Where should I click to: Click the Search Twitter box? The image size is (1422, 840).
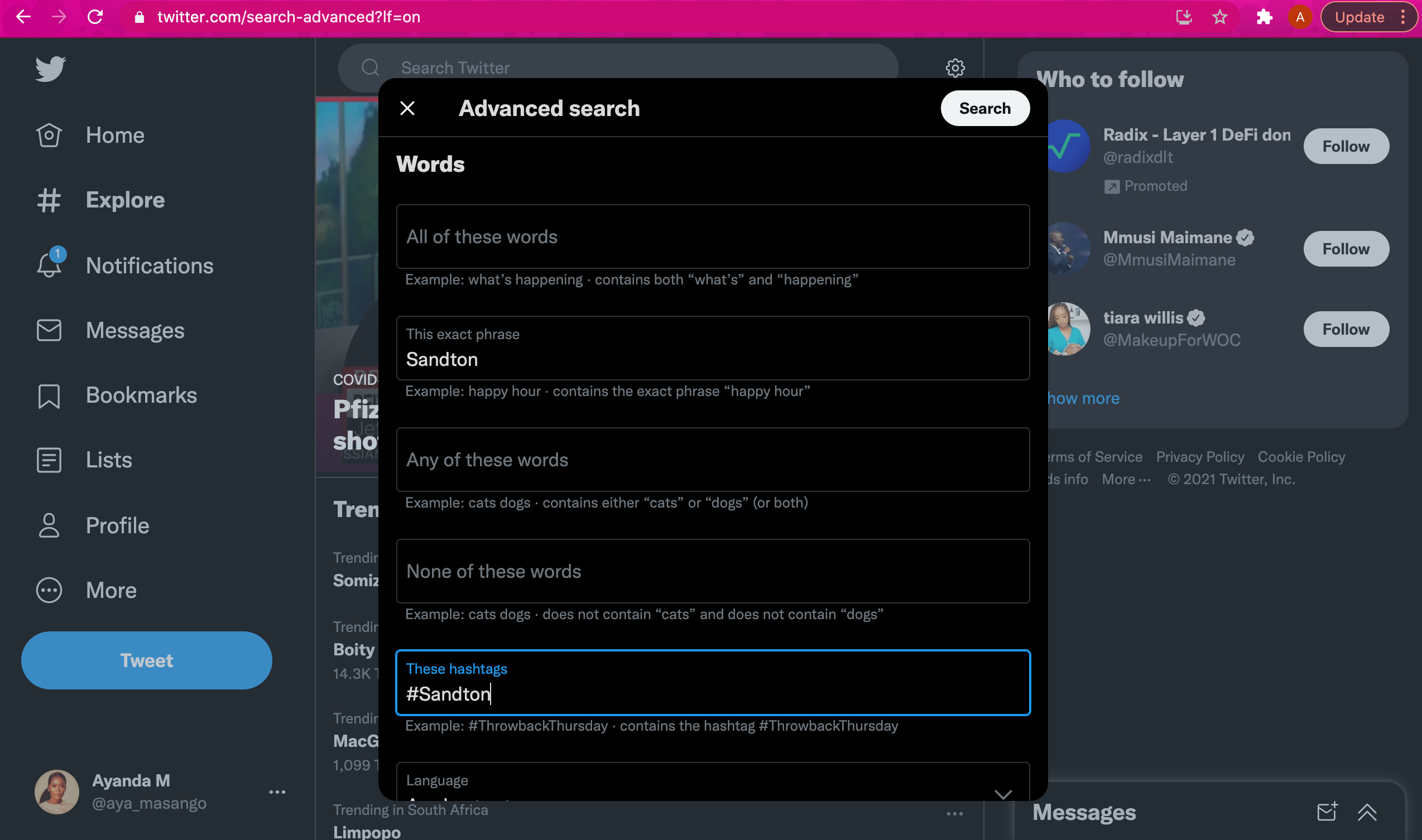618,68
